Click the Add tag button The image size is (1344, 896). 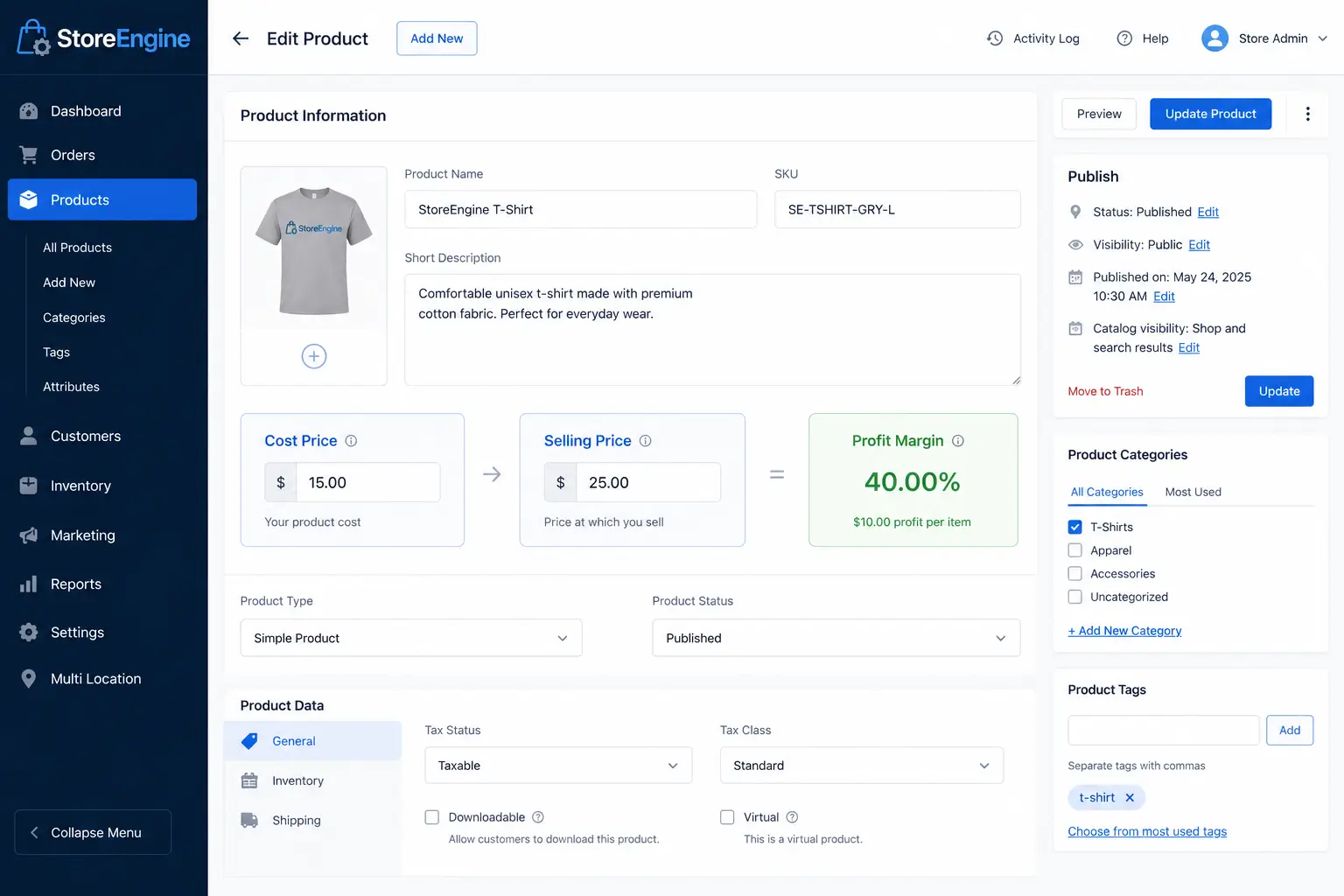[x=1290, y=730]
